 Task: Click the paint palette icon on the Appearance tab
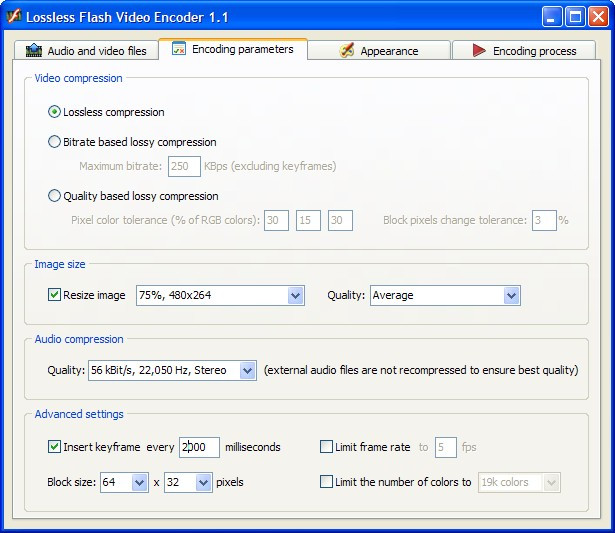point(347,50)
